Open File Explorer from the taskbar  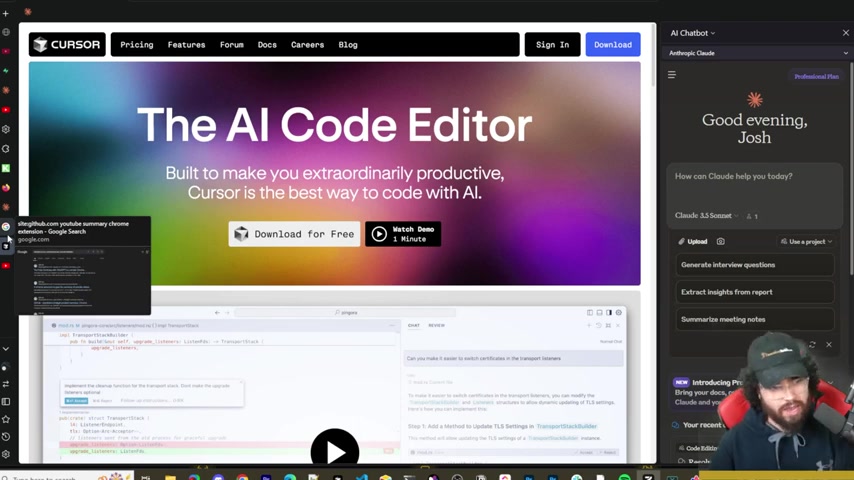(170, 477)
